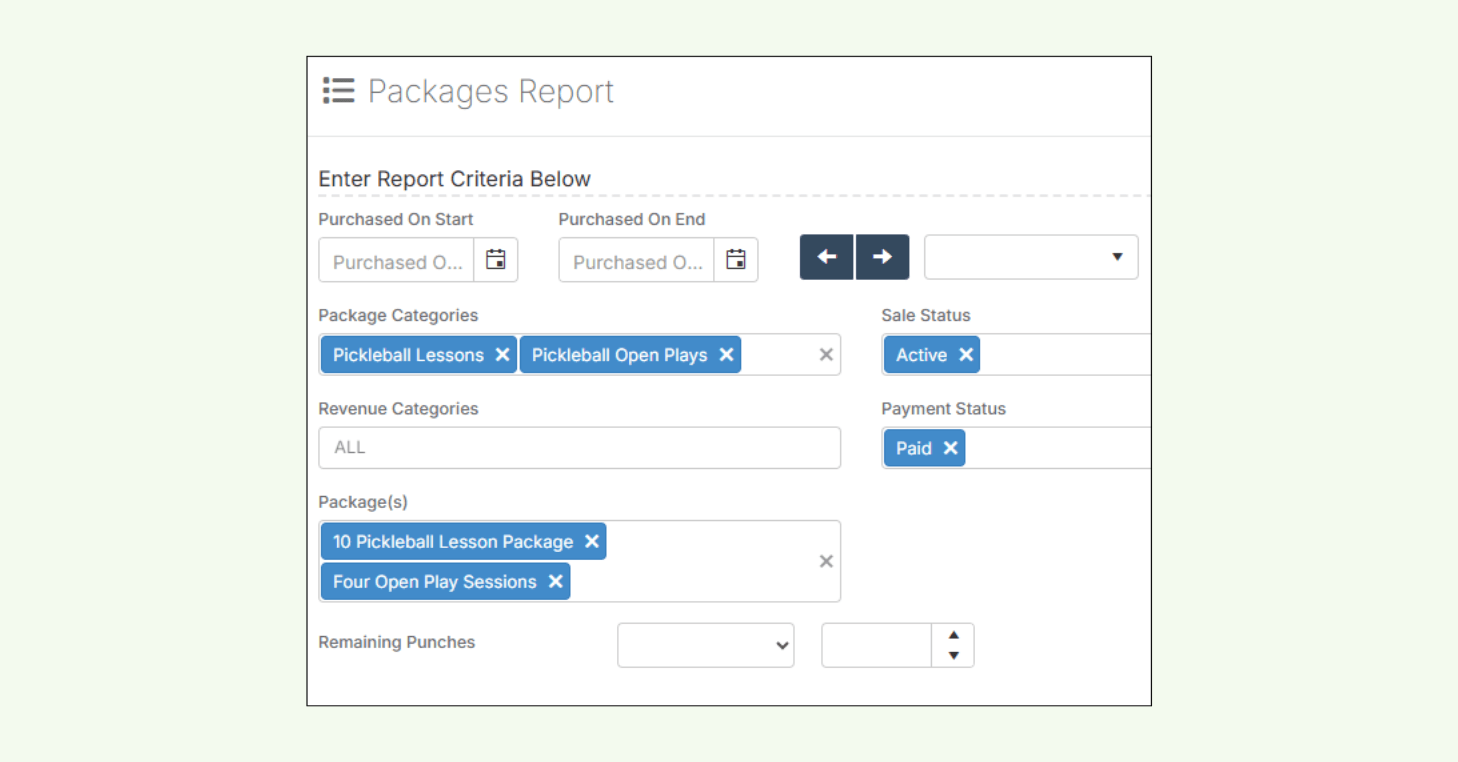Open the Purchased On Start calendar picker
The height and width of the screenshot is (762, 1458).
pos(495,259)
